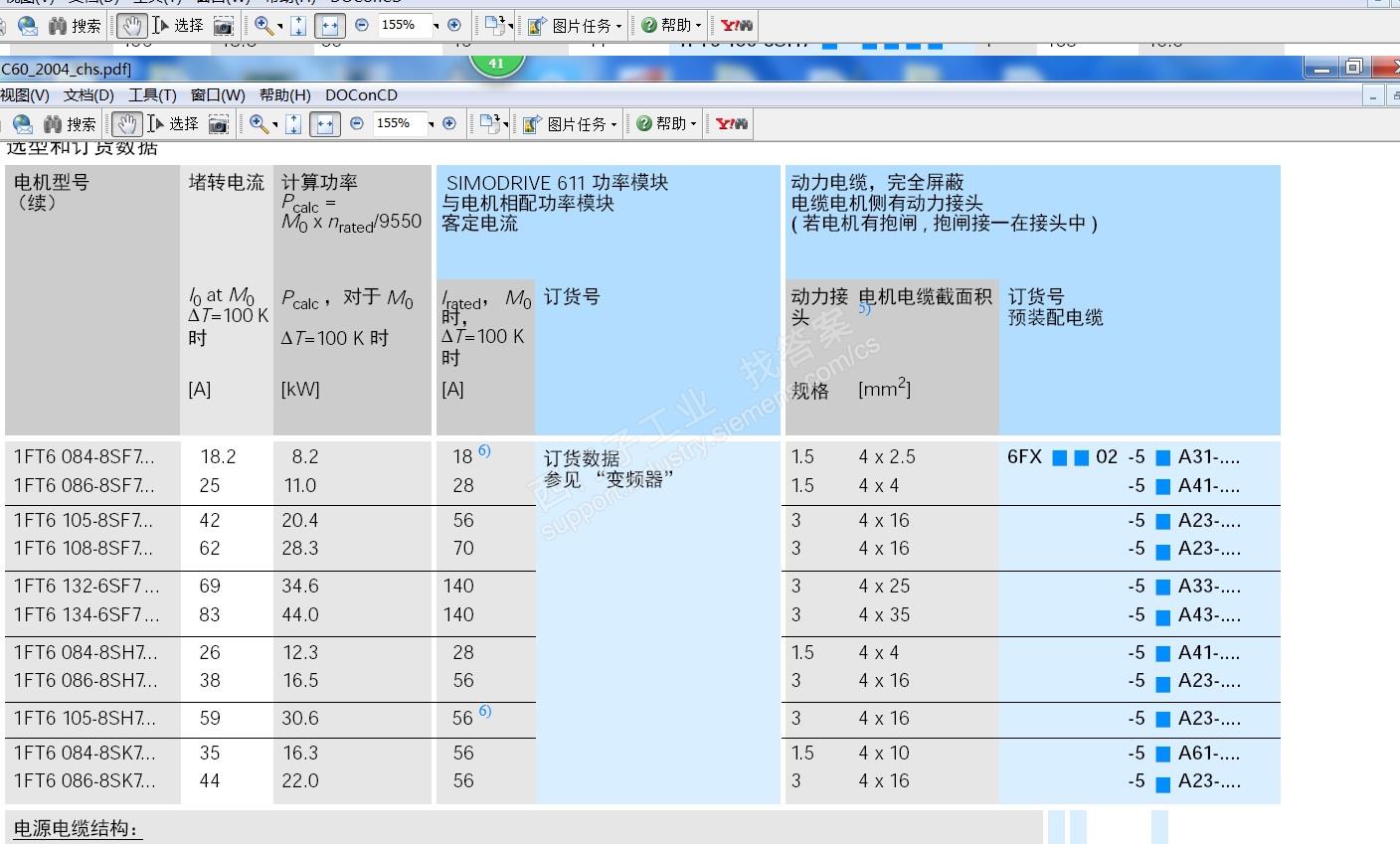Click the 电源电缆结构 heading
The height and width of the screenshot is (844, 1400).
(78, 829)
